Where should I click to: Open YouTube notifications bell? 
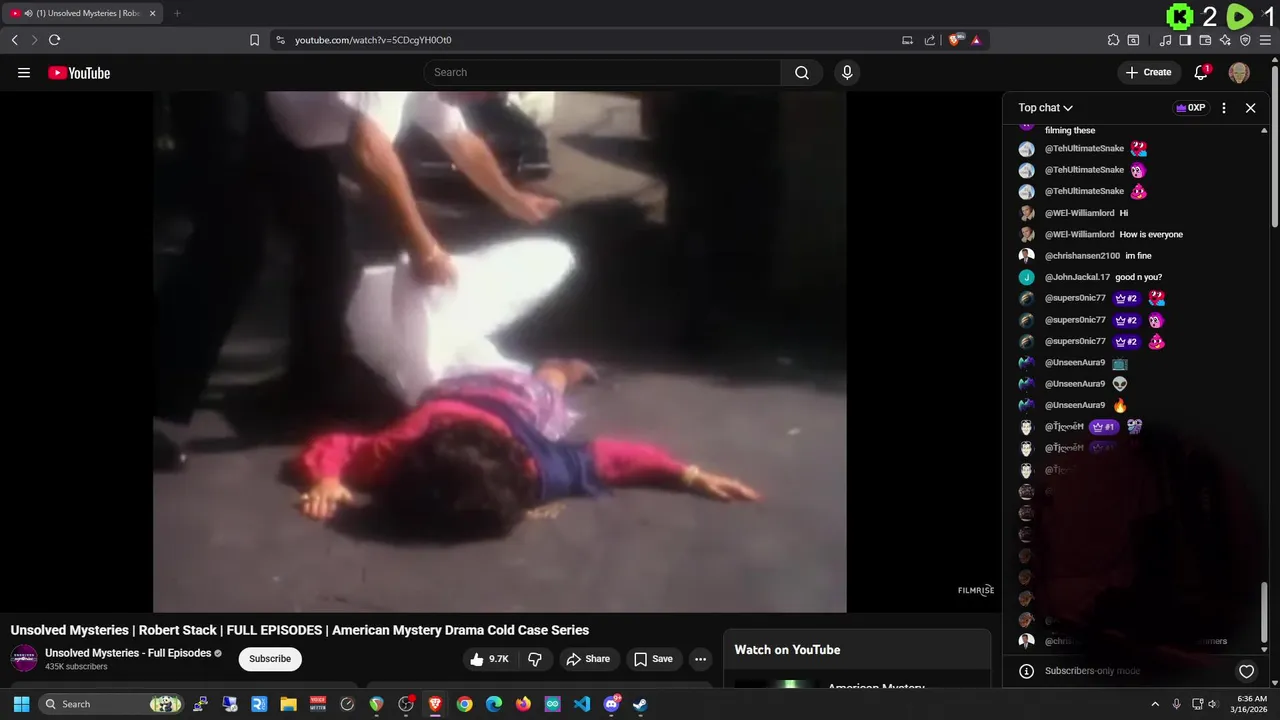(1202, 72)
